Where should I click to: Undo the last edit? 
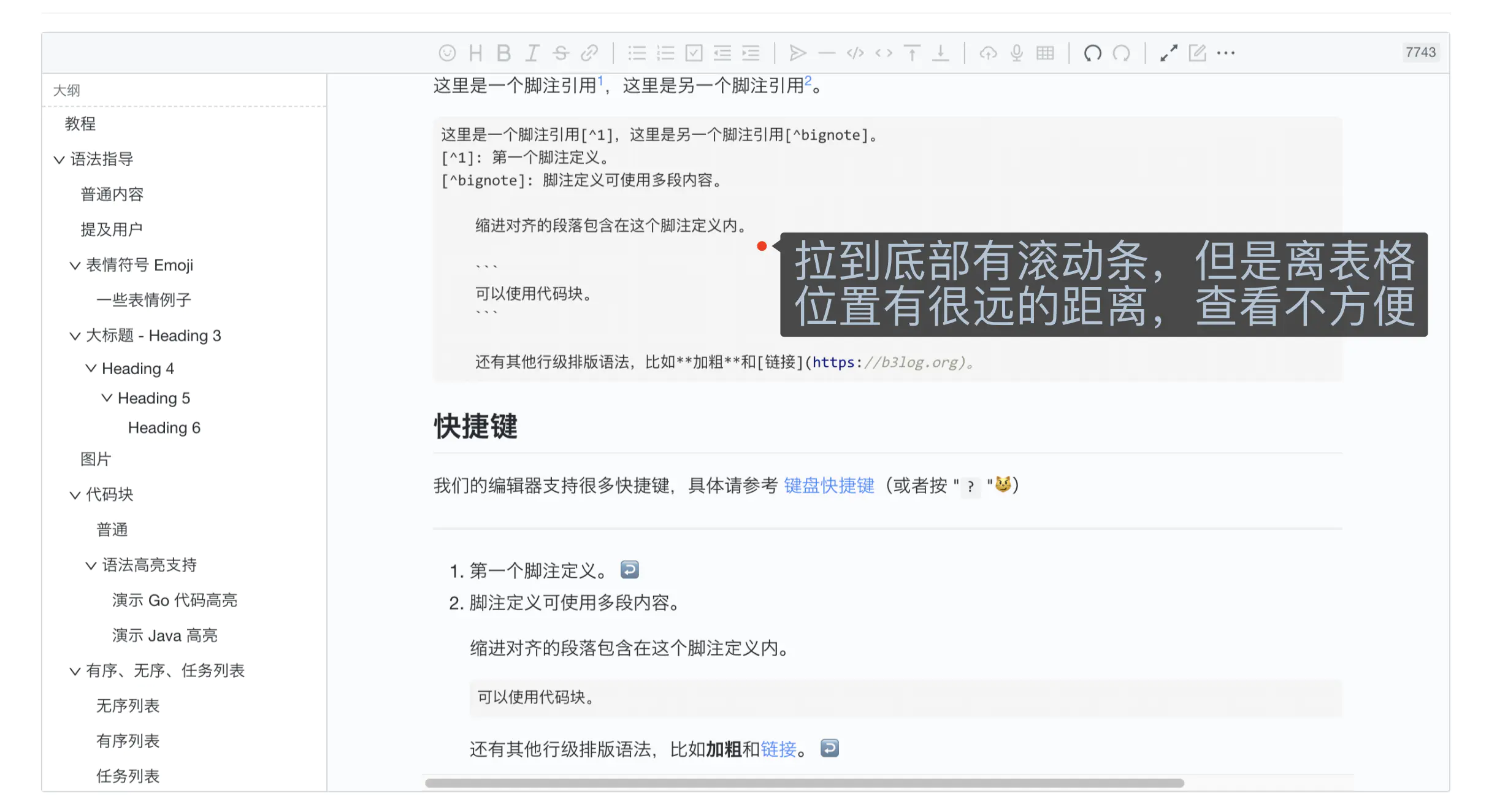[x=1092, y=53]
